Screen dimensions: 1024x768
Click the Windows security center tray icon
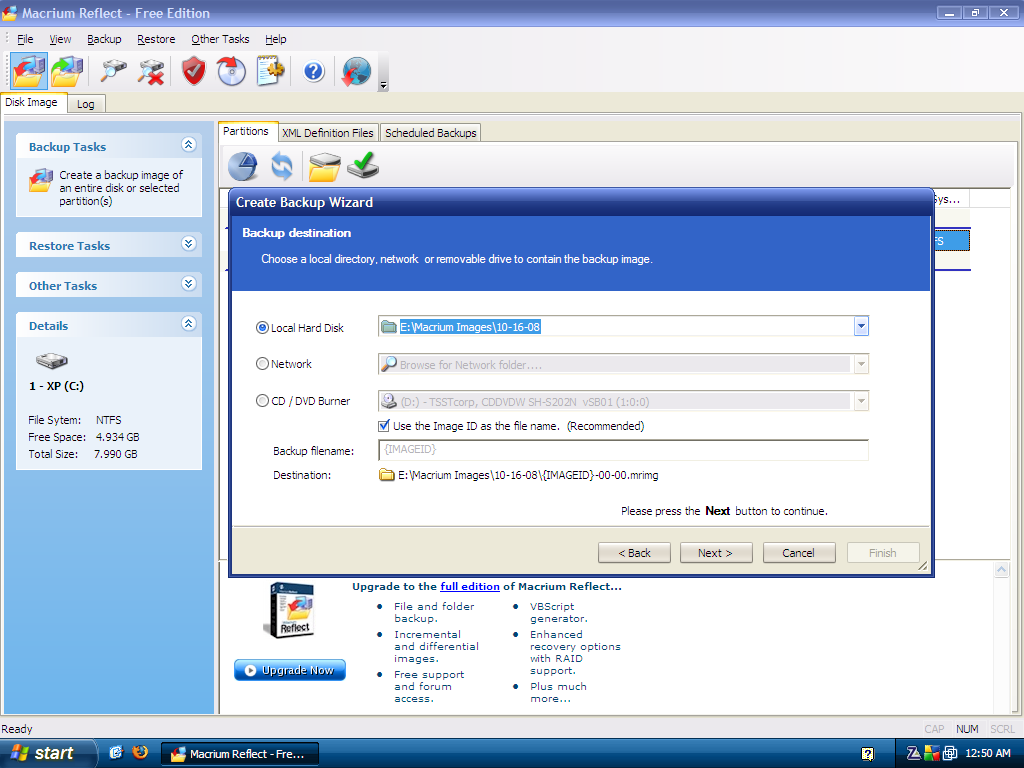pyautogui.click(x=932, y=754)
